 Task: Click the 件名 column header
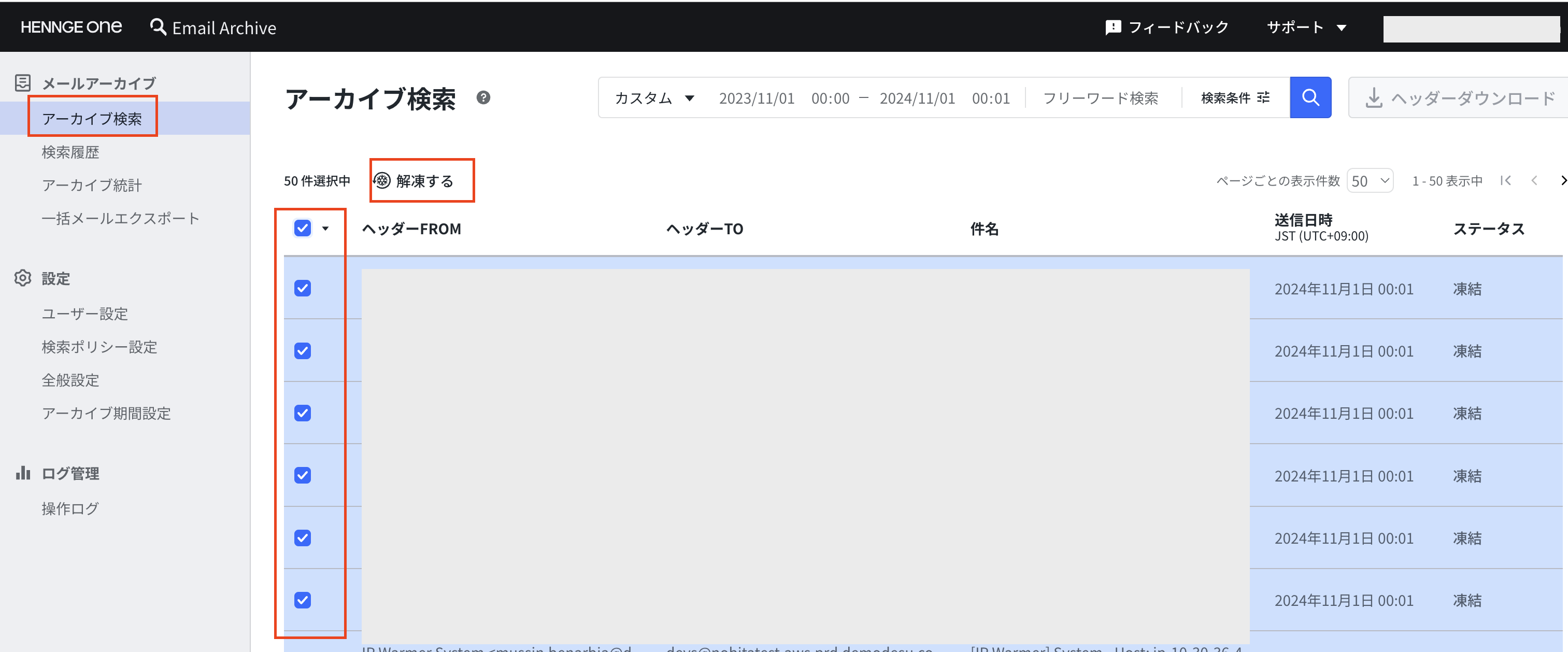984,229
